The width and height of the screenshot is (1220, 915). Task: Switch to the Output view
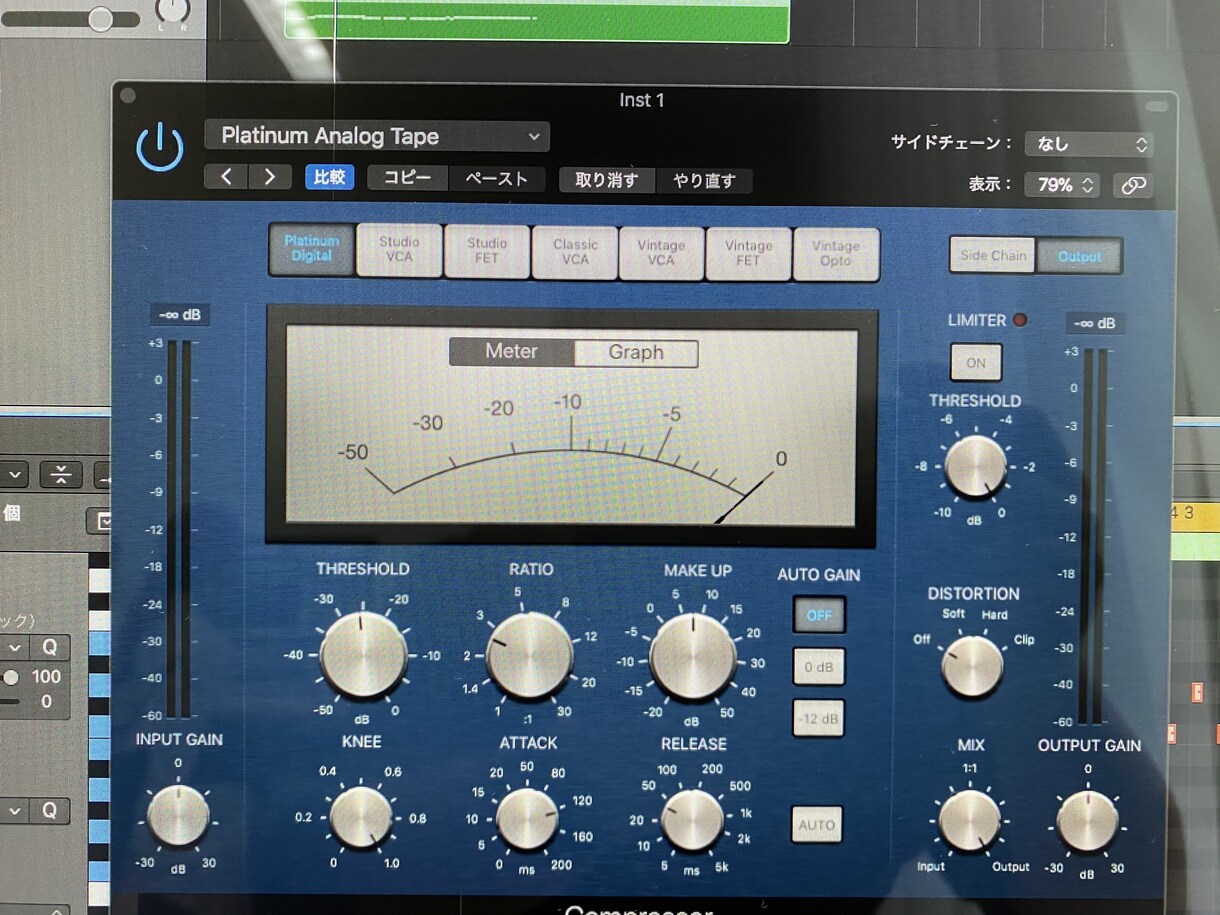[1080, 256]
